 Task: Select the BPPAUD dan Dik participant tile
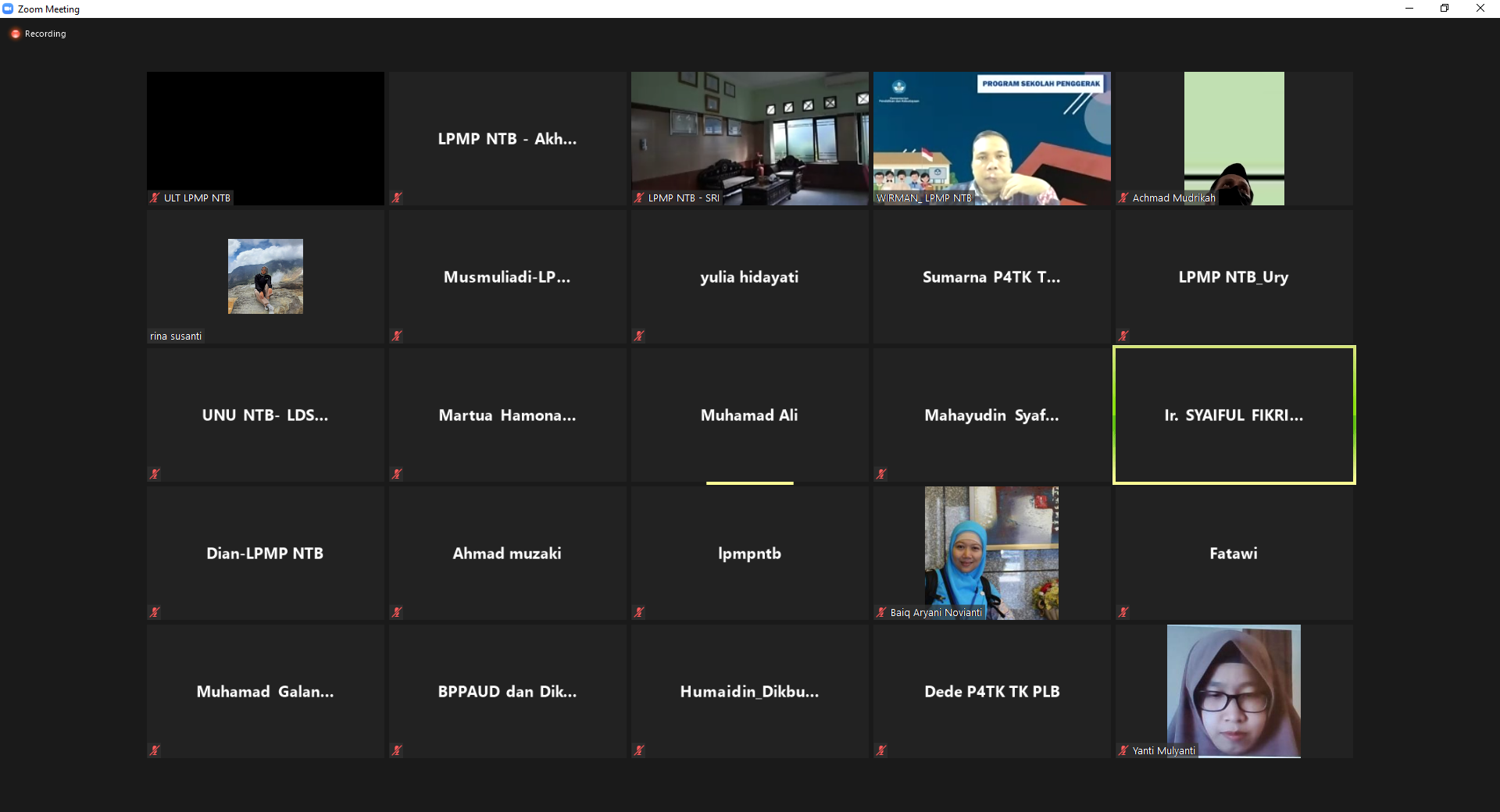(508, 691)
